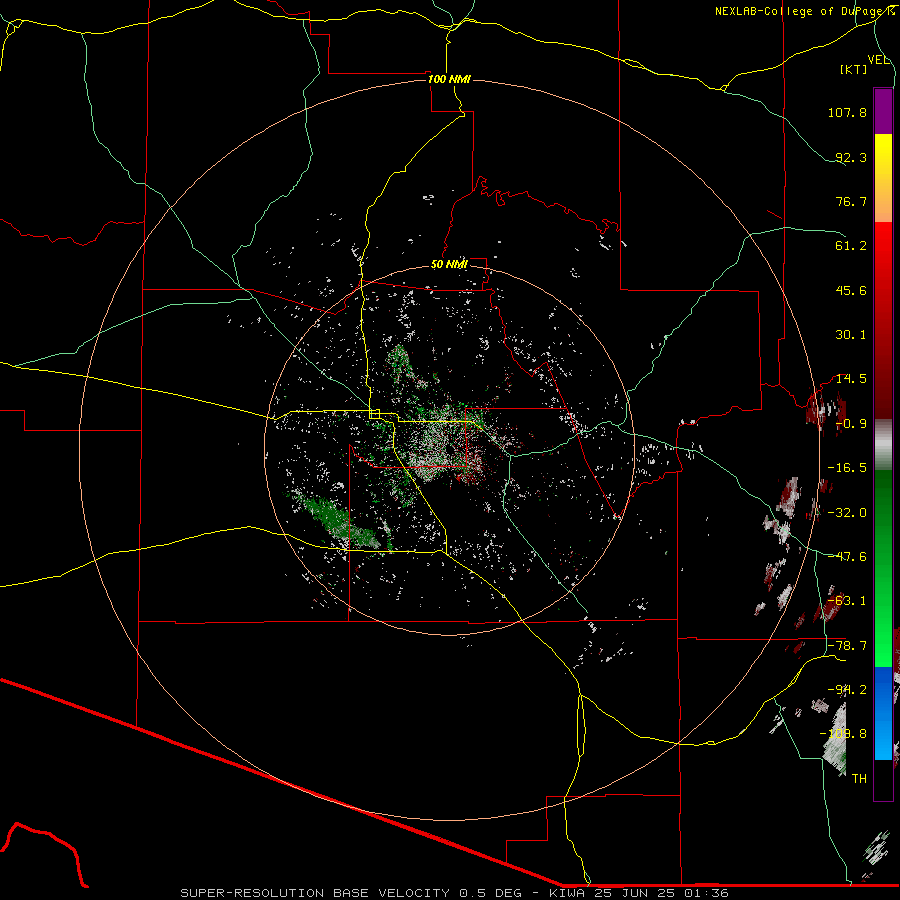The image size is (900, 900).
Task: Select the -63.1 velocity scale value
Action: (847, 601)
